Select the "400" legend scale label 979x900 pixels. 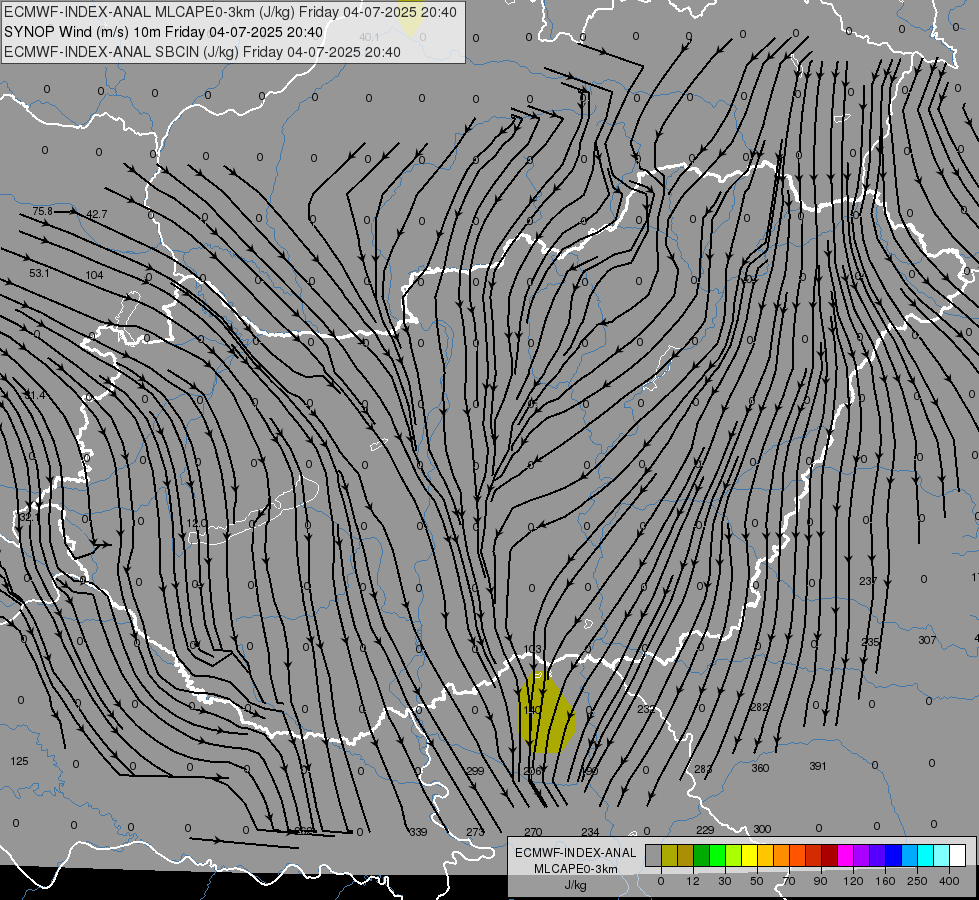pos(949,881)
